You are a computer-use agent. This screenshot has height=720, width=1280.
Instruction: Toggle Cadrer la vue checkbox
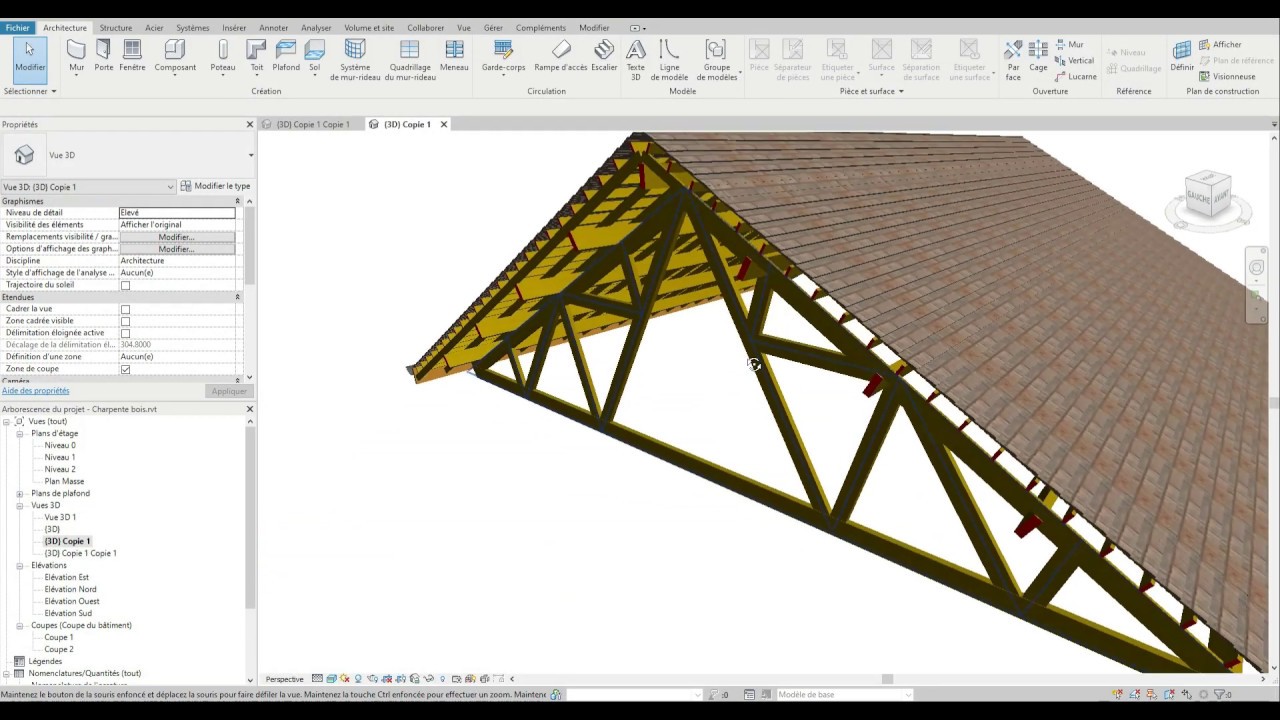pyautogui.click(x=125, y=309)
